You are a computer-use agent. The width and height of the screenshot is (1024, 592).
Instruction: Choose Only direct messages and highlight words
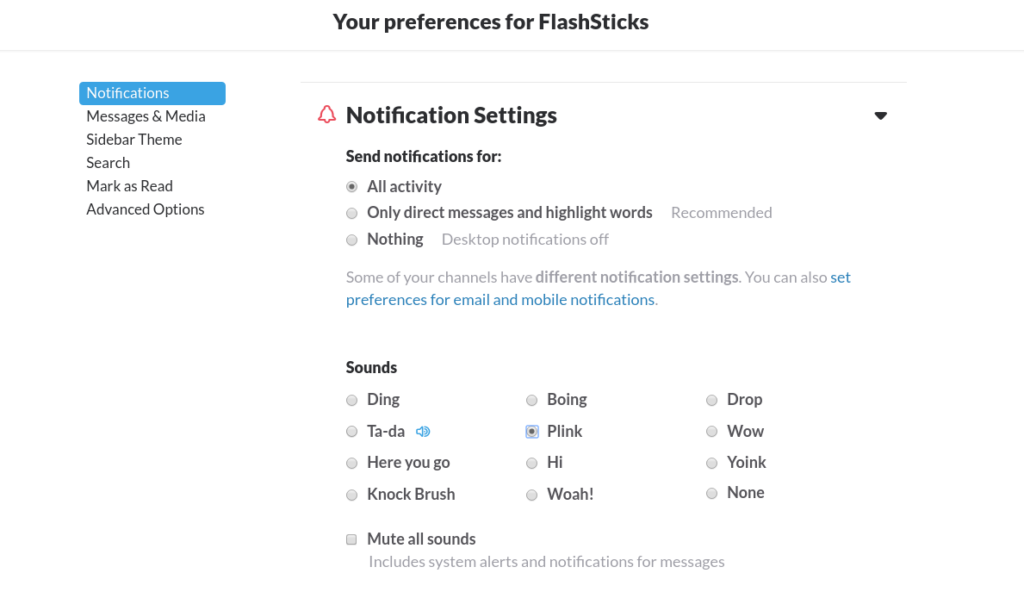(352, 213)
